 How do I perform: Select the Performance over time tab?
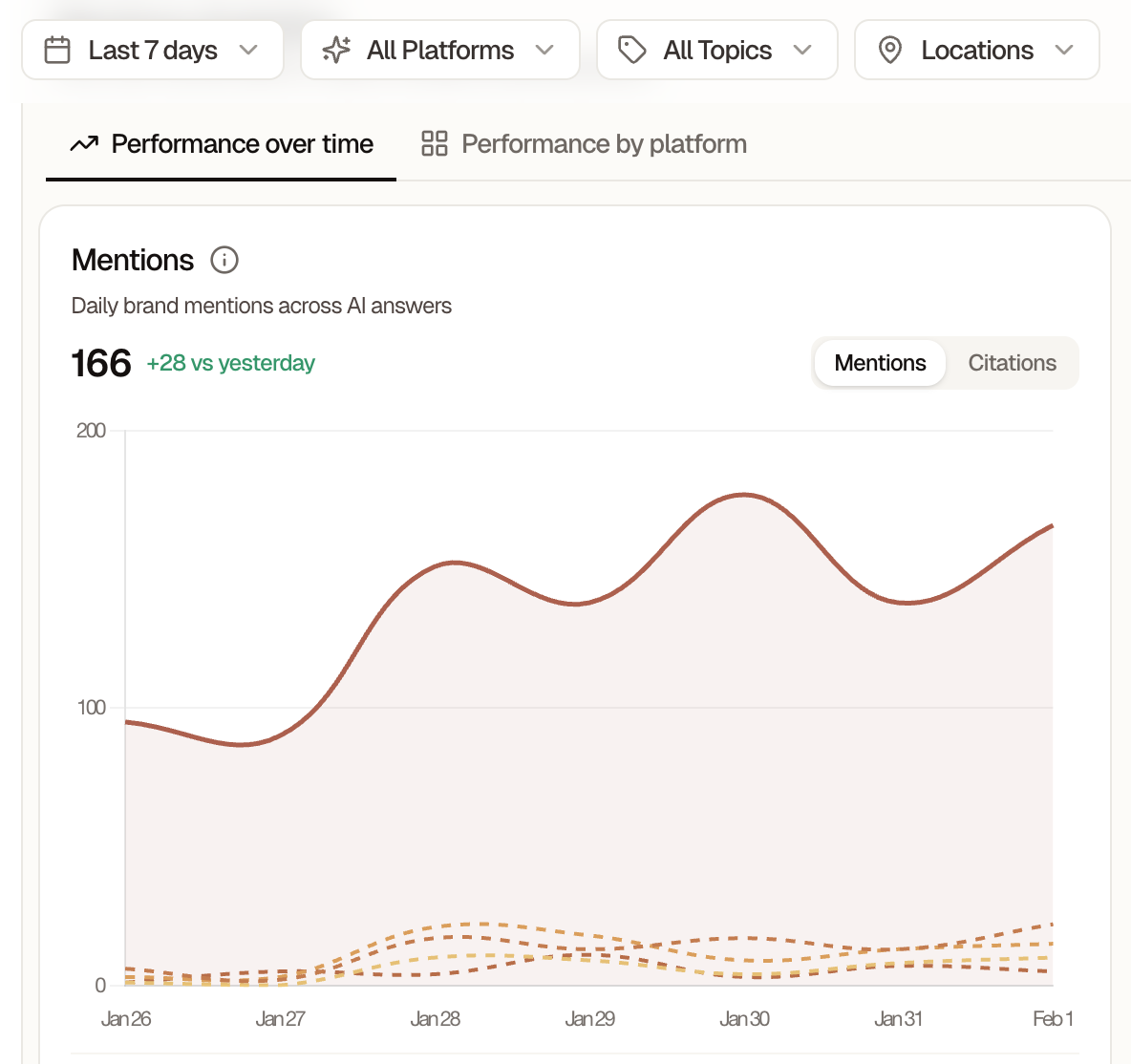(x=242, y=143)
